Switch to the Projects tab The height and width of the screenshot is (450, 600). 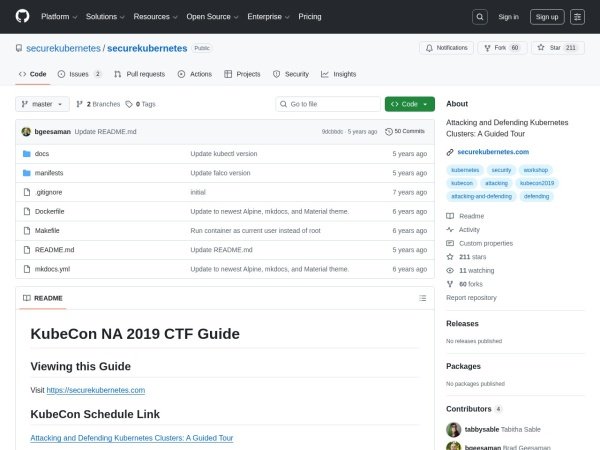click(242, 74)
